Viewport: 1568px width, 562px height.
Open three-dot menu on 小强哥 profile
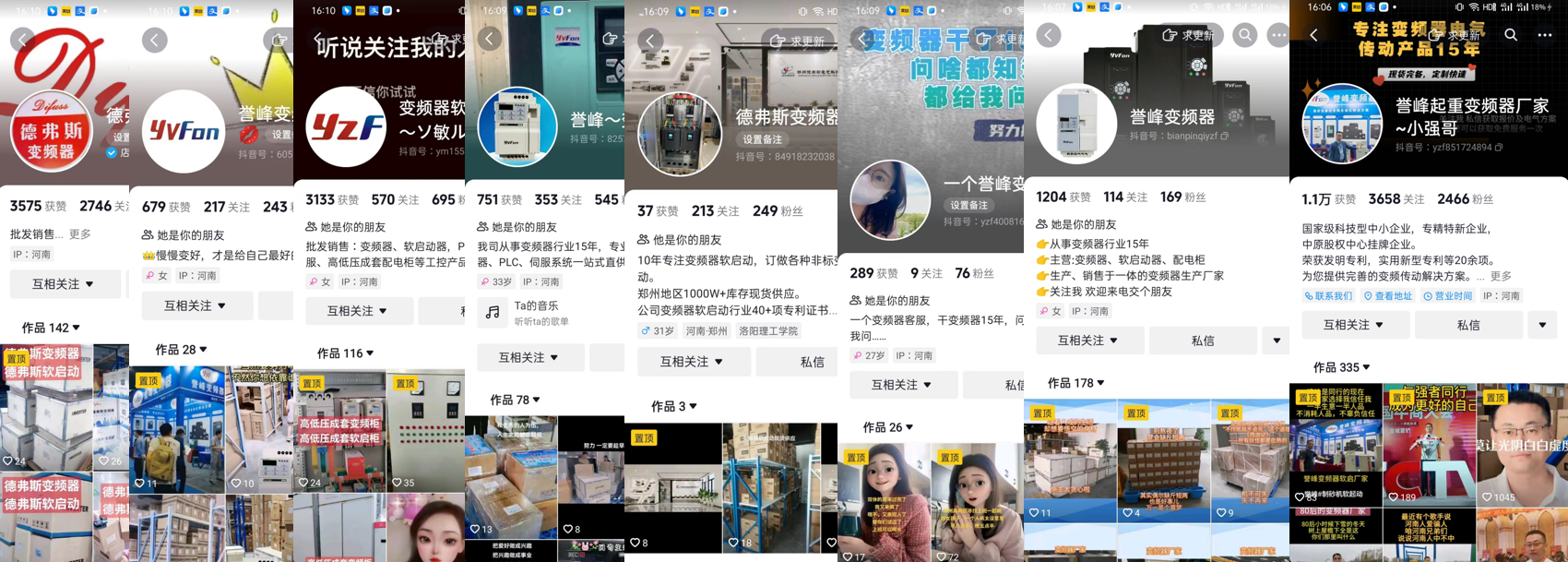[x=1545, y=35]
